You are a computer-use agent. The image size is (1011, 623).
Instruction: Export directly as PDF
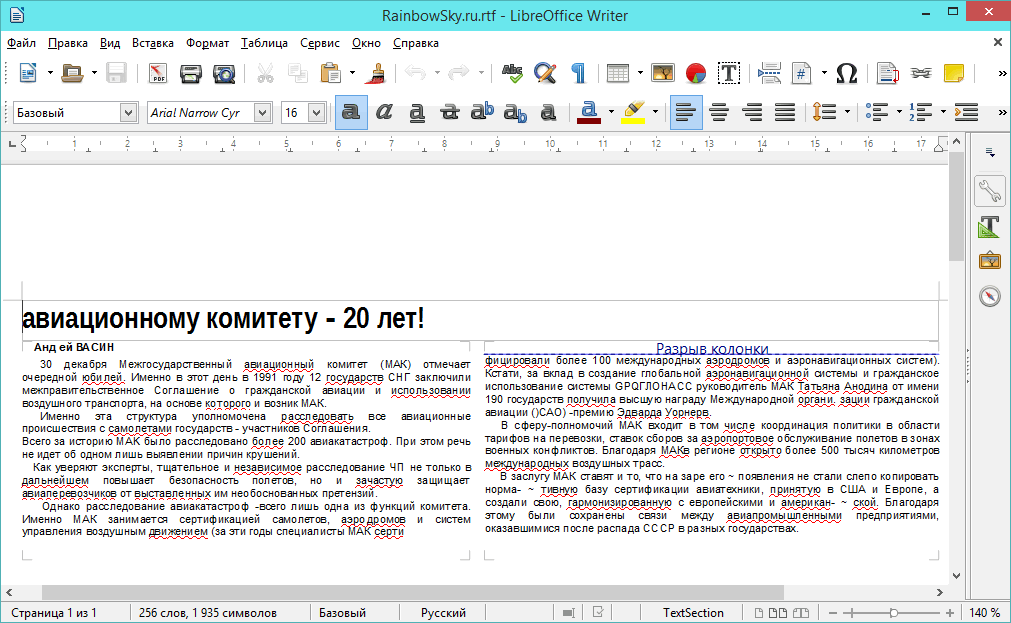tap(157, 73)
